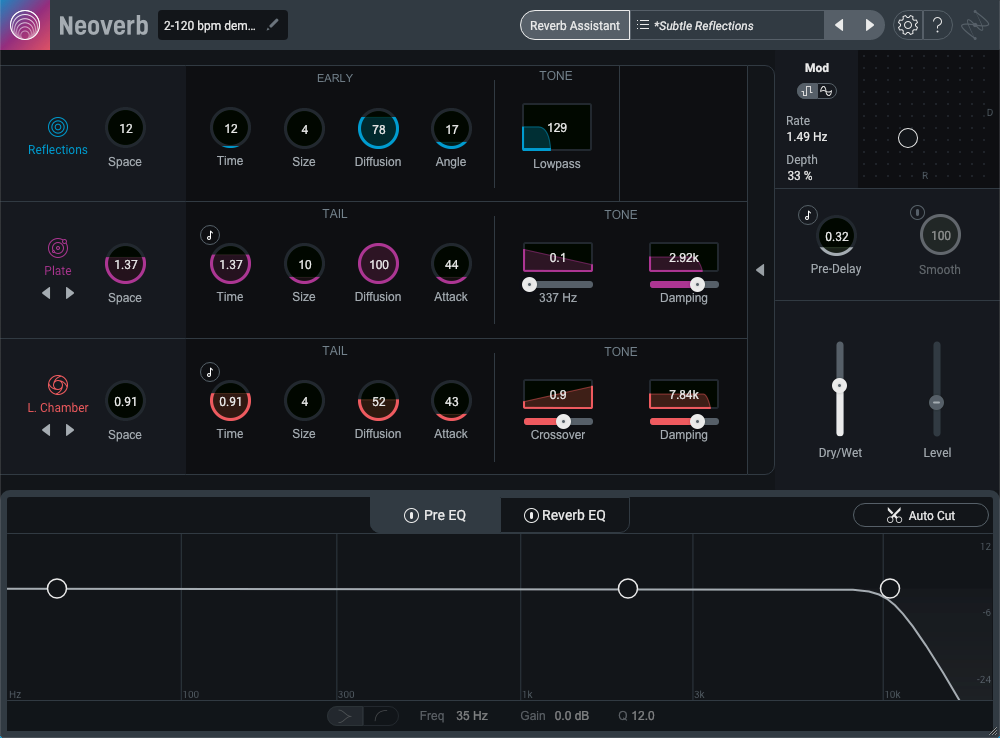Image resolution: width=1000 pixels, height=738 pixels.
Task: Click the Plate Attack knob 44
Action: (452, 264)
